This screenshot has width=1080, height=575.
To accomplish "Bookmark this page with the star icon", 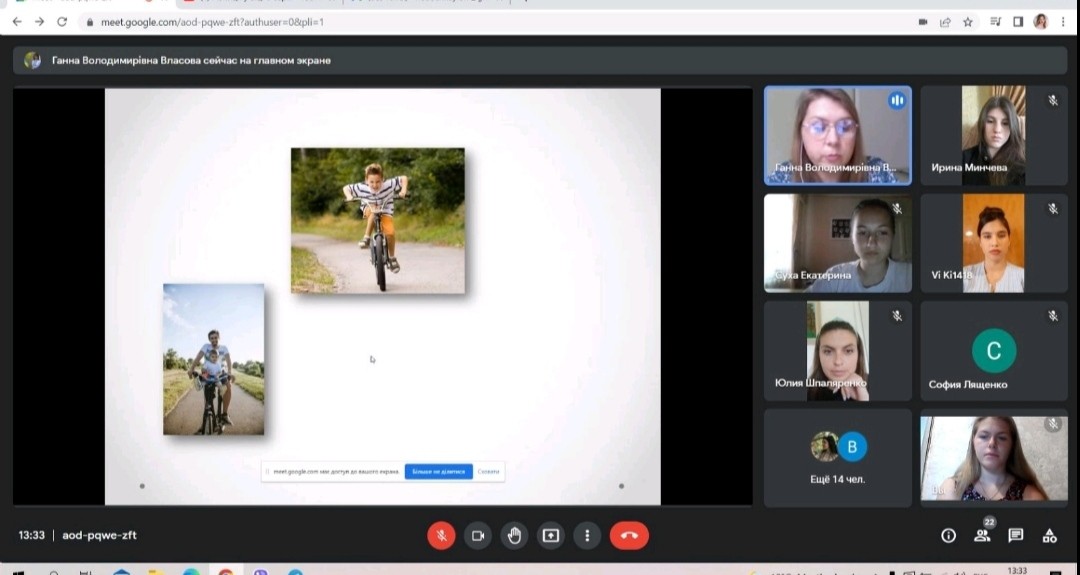I will 968,21.
